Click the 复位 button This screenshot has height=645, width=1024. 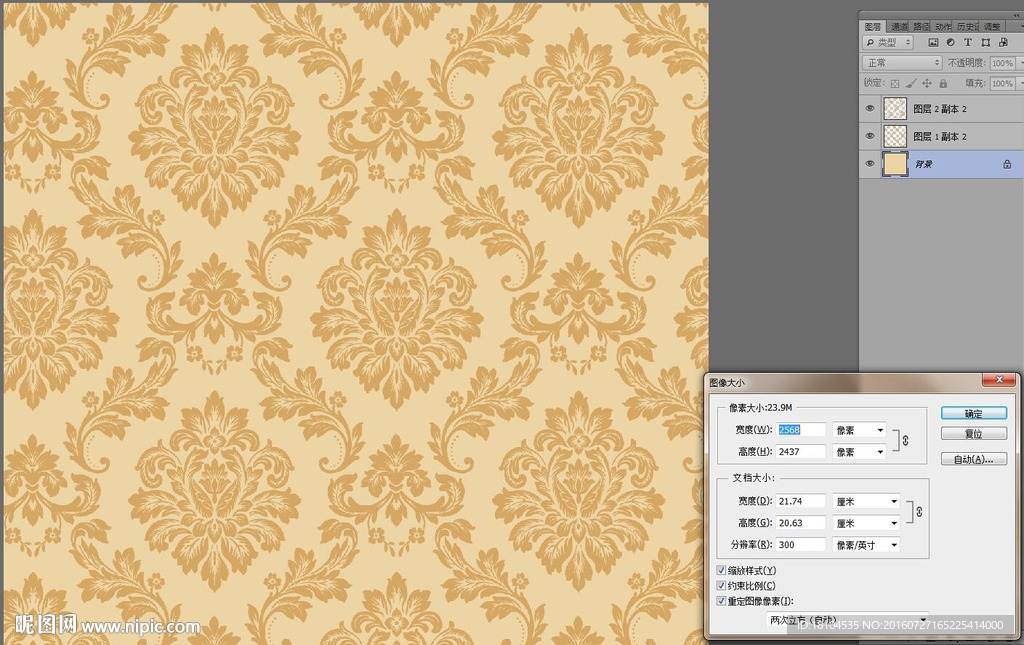click(x=974, y=433)
